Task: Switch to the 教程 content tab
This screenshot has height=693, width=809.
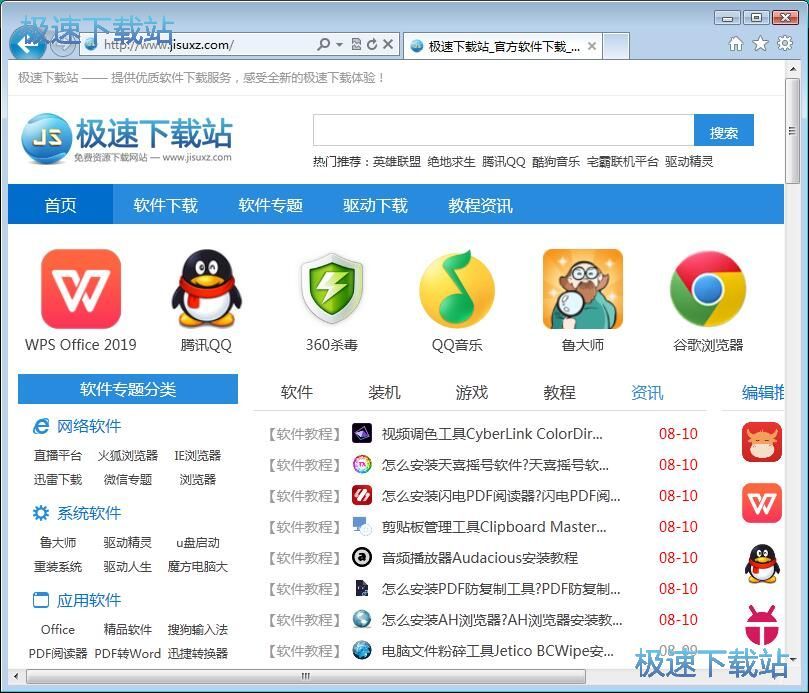Action: (559, 392)
